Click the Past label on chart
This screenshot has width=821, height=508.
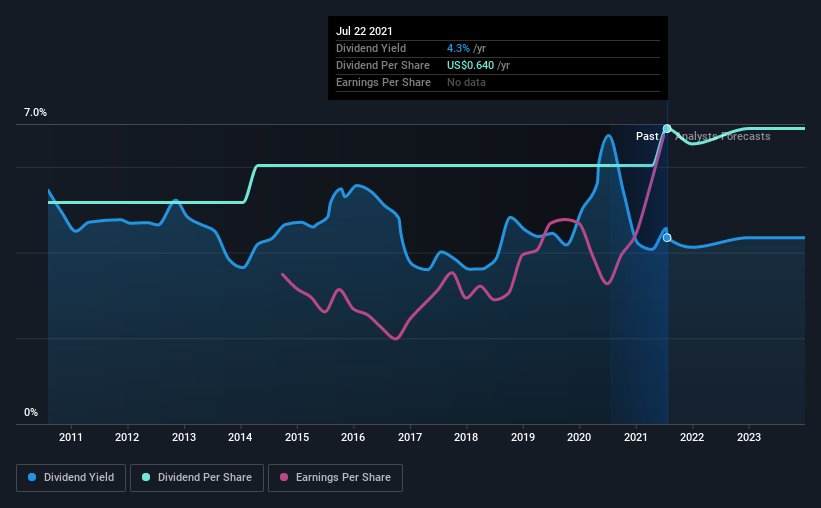(647, 136)
